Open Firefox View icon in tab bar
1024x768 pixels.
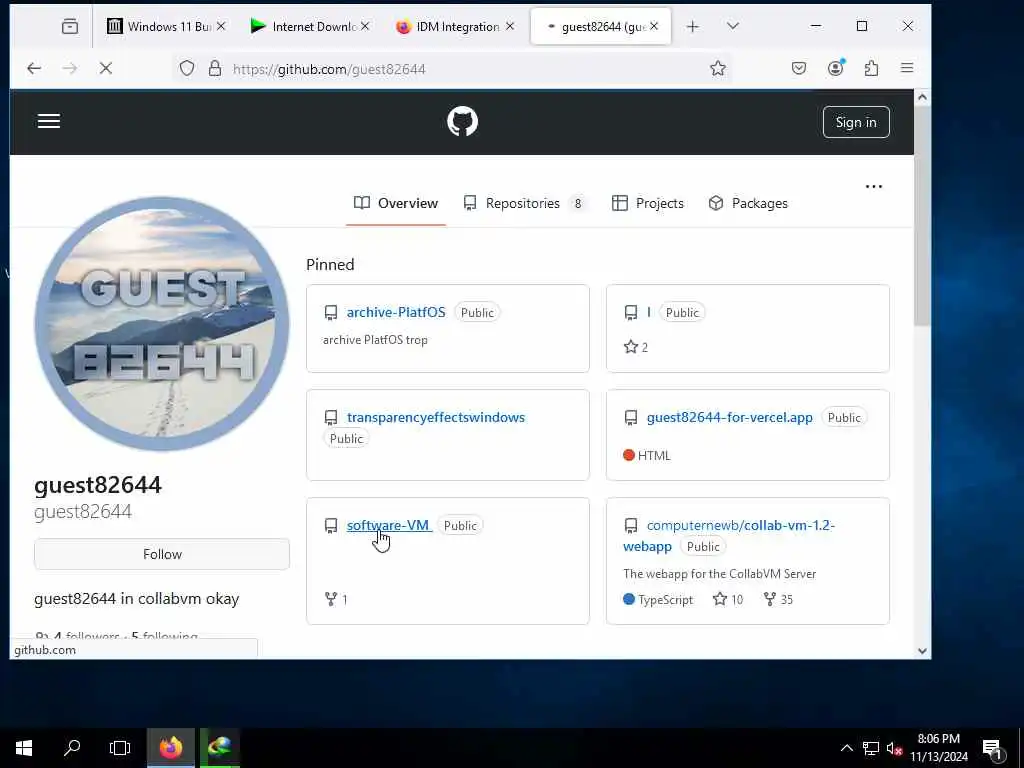tap(70, 26)
